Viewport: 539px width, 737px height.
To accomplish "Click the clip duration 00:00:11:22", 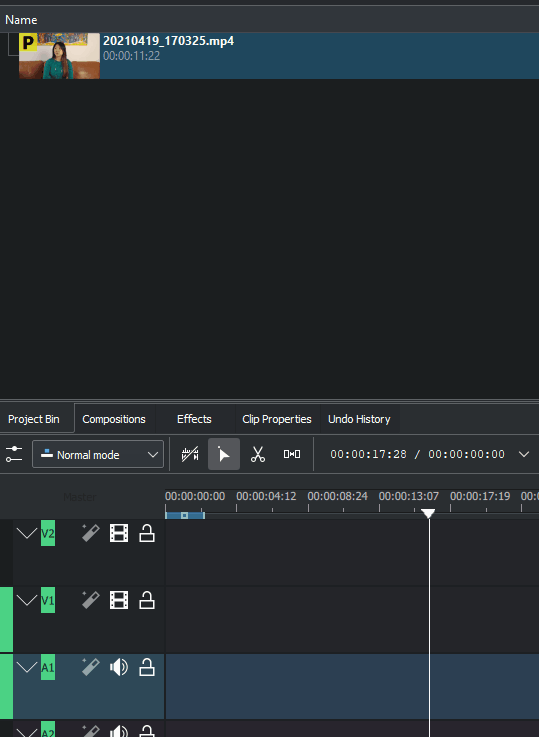I will pos(132,56).
